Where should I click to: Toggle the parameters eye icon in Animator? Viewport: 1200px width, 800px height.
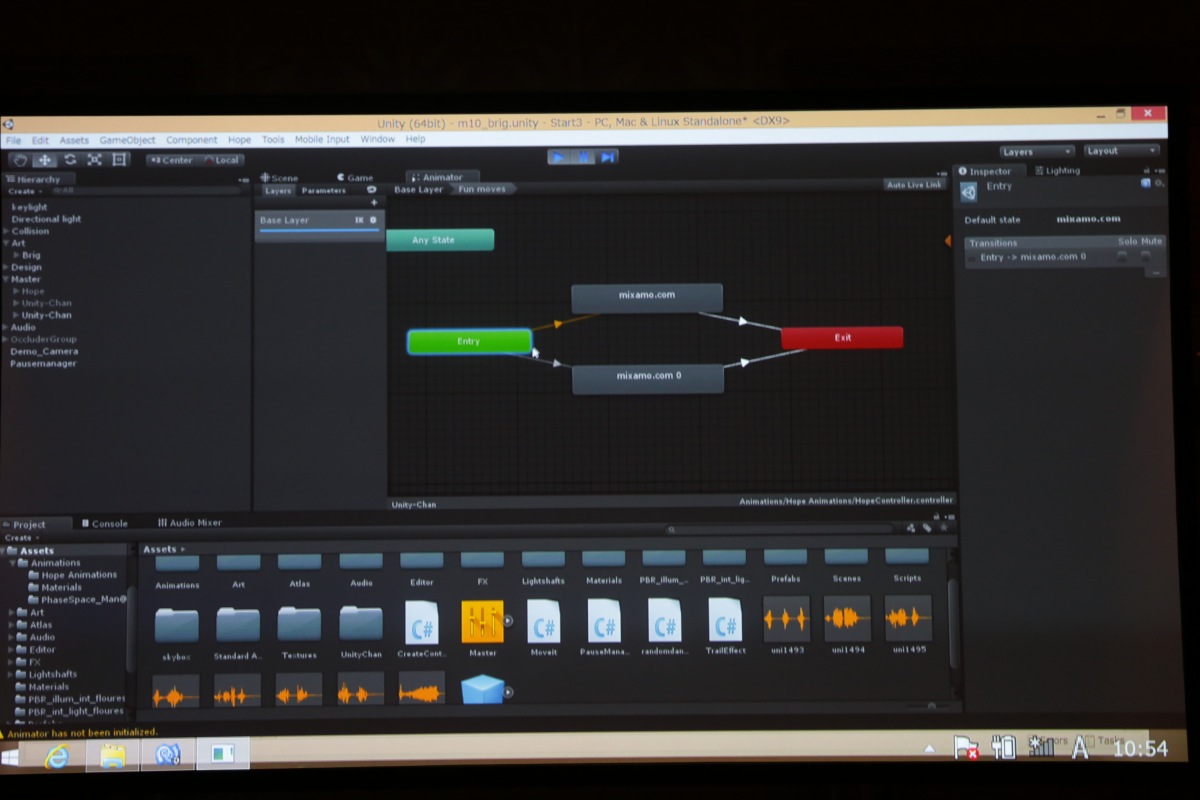tap(372, 190)
